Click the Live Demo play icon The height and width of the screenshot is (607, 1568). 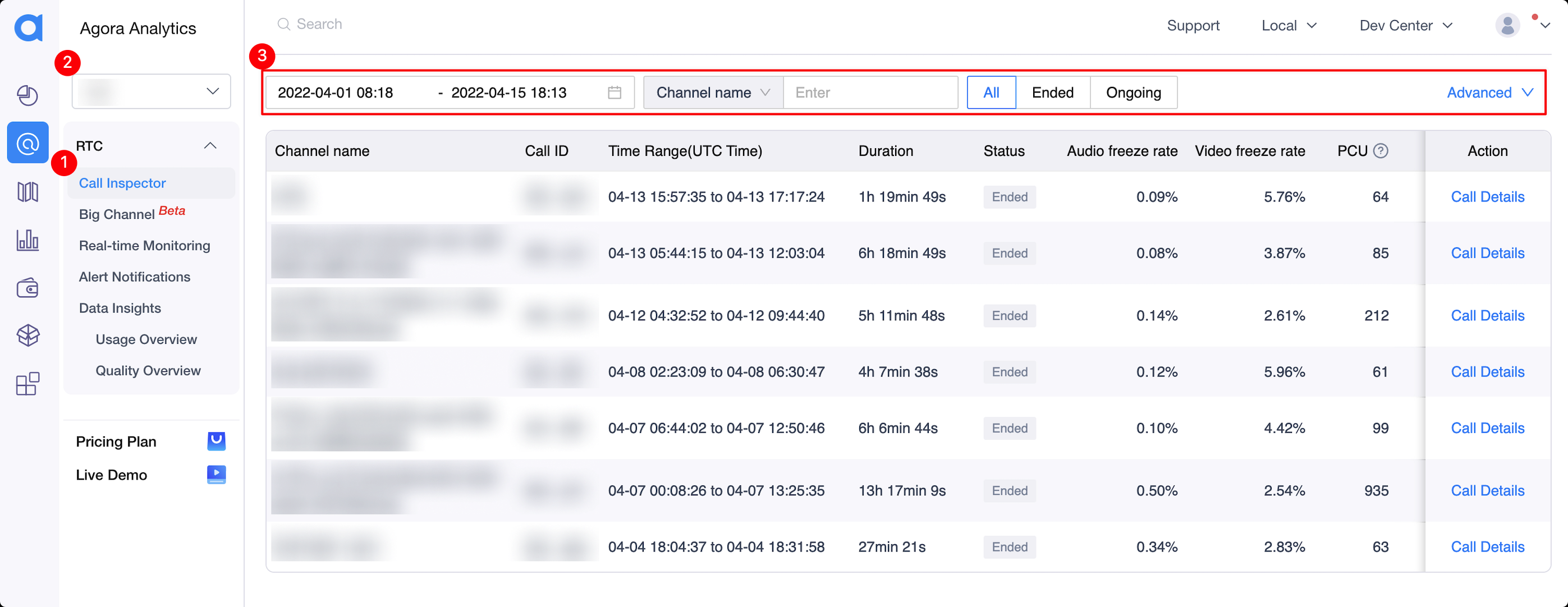[216, 475]
